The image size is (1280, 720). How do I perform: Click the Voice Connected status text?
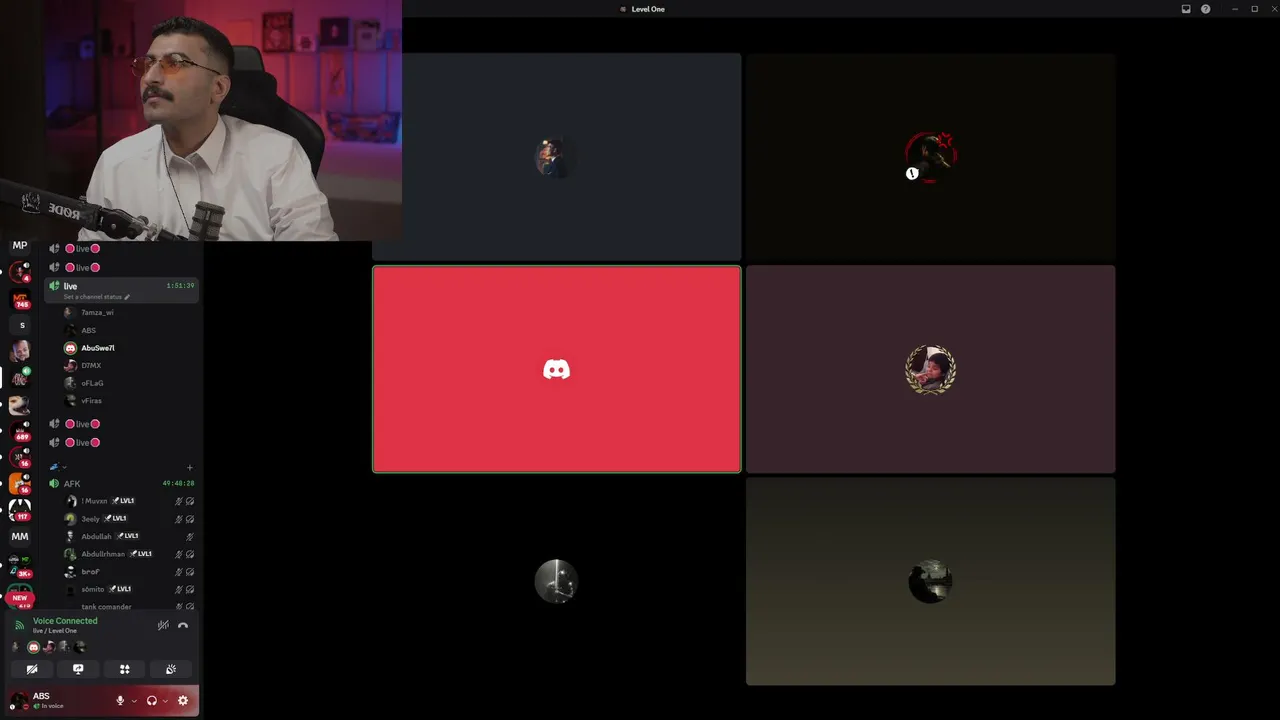[65, 621]
